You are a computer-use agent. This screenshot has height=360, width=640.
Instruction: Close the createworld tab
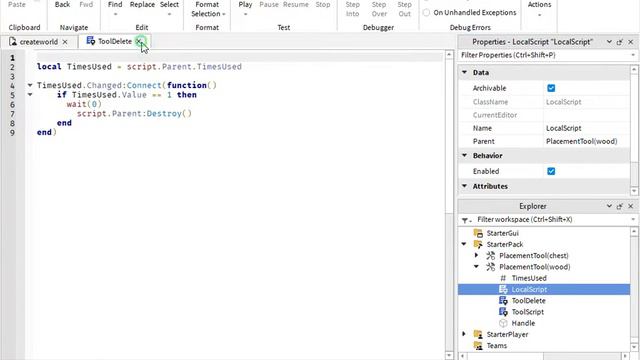65,42
